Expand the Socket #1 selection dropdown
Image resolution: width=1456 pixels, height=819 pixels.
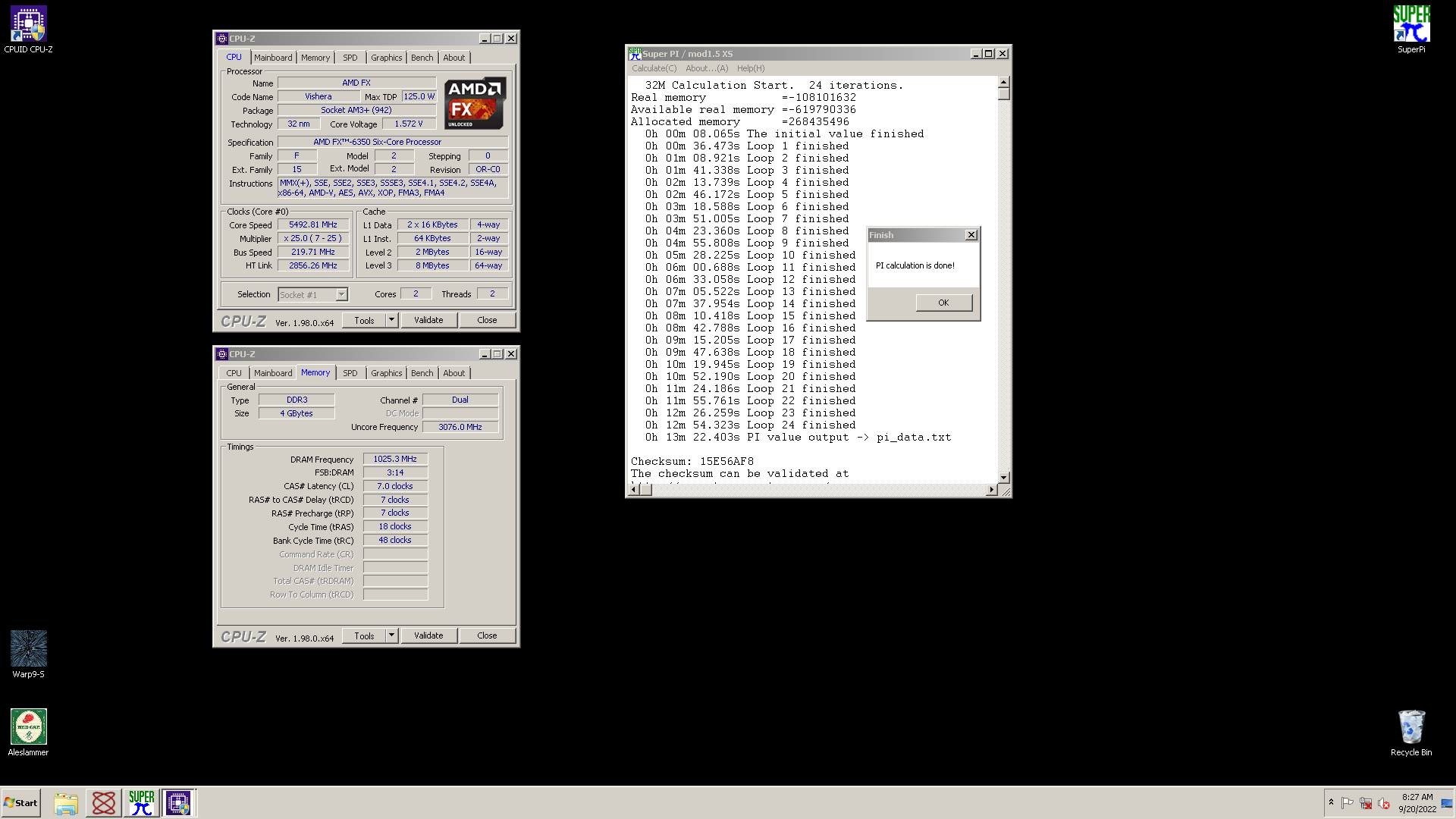click(x=342, y=294)
